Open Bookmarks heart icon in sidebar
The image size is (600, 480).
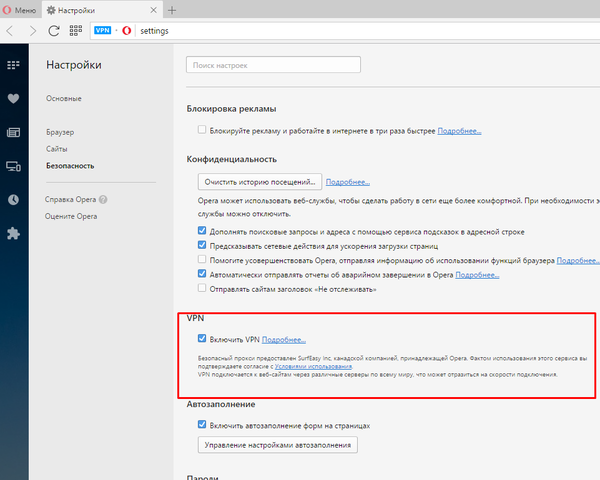[13, 99]
